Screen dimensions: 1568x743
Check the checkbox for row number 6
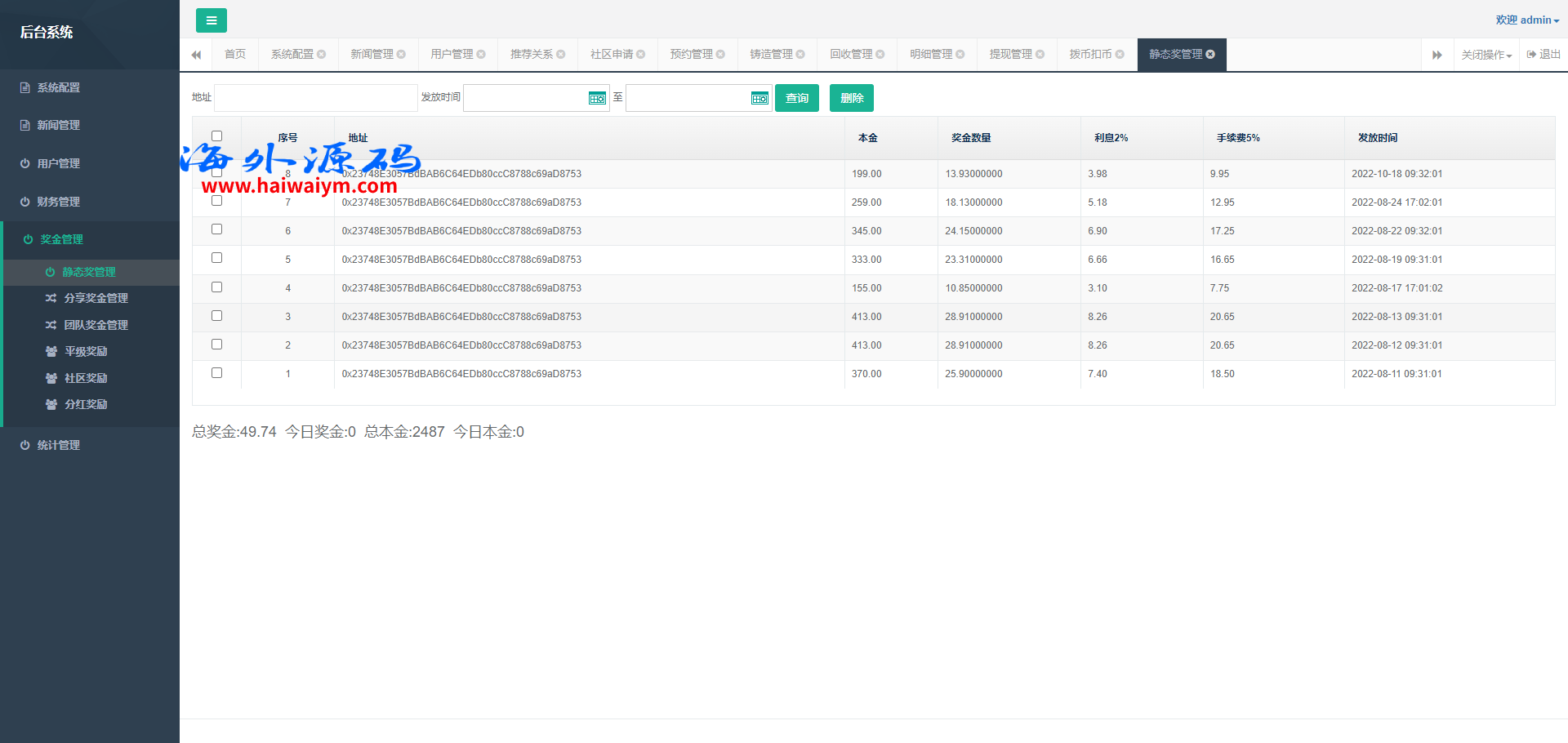tap(216, 229)
